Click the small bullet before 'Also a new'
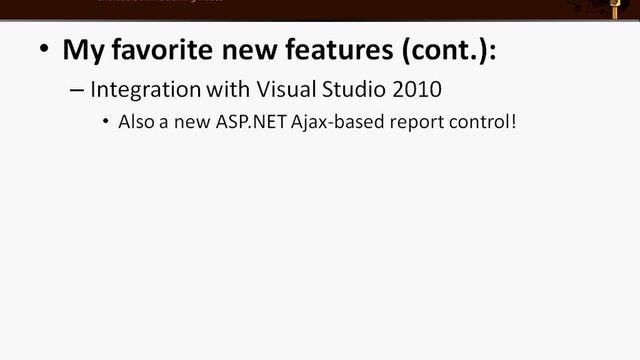The width and height of the screenshot is (640, 360). pyautogui.click(x=106, y=121)
